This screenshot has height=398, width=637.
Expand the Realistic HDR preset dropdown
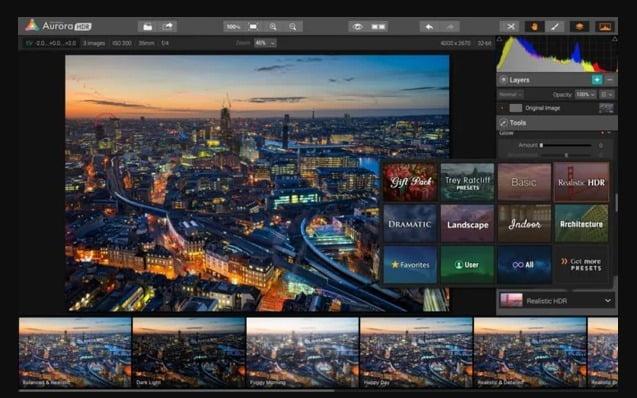[557, 301]
